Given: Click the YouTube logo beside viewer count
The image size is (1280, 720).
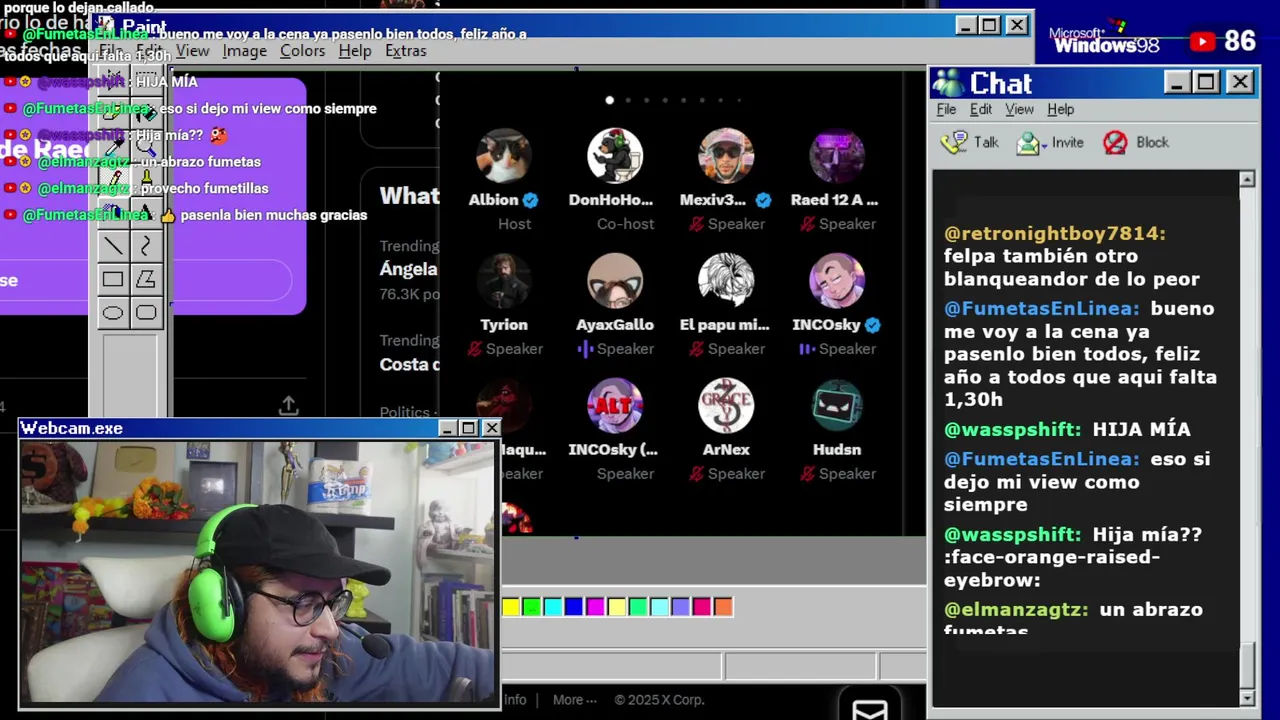Looking at the screenshot, I should tap(1202, 41).
